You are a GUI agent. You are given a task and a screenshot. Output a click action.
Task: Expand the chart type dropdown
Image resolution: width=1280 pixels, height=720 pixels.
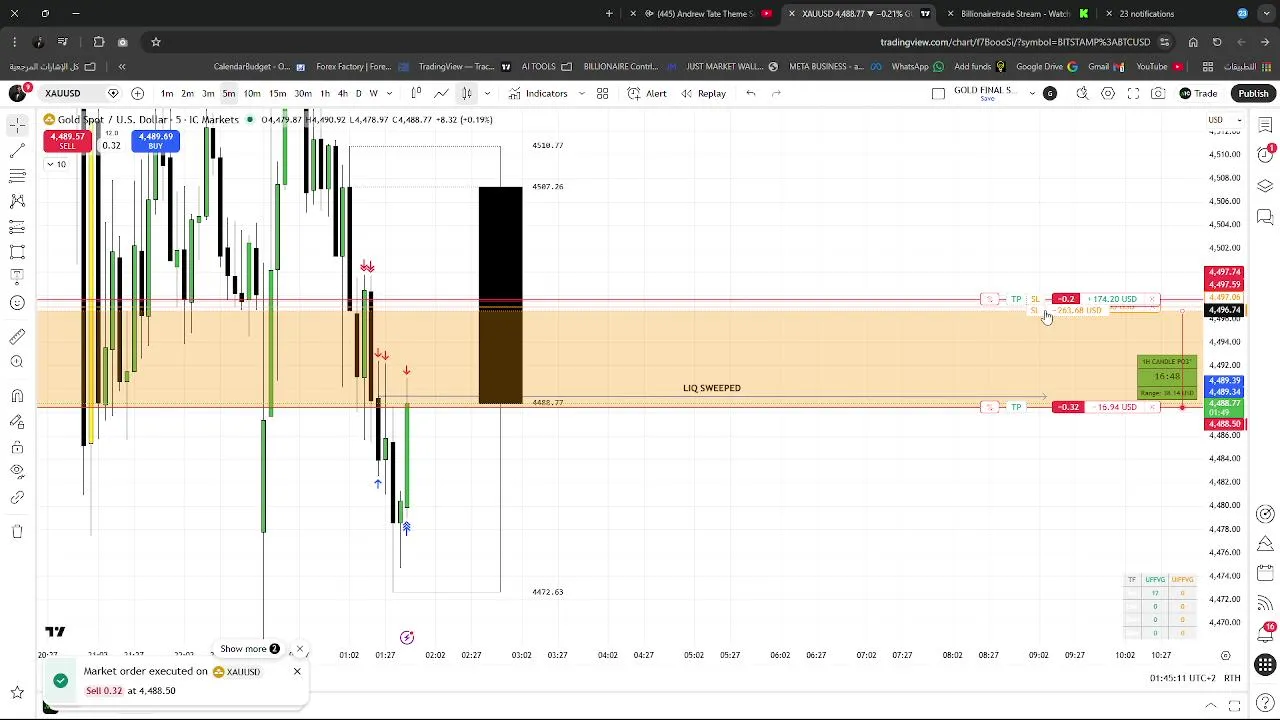point(487,93)
